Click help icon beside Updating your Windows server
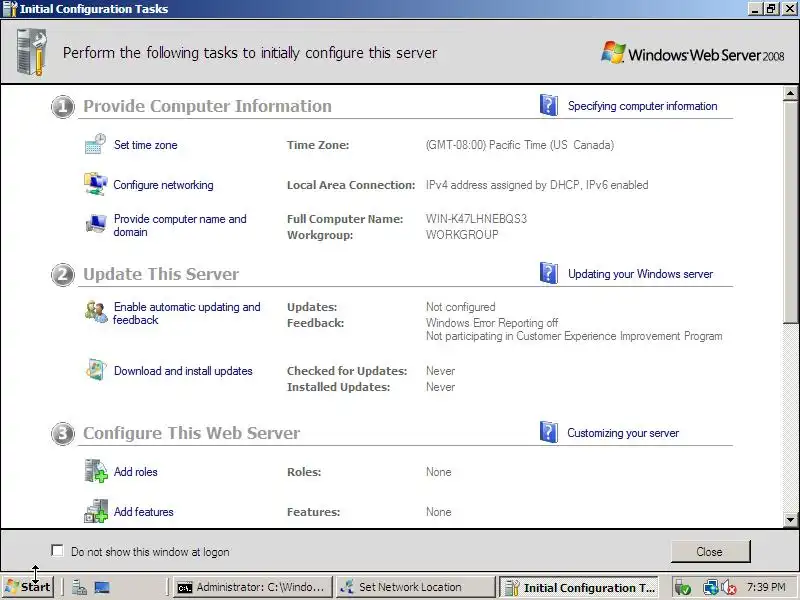 tap(548, 273)
